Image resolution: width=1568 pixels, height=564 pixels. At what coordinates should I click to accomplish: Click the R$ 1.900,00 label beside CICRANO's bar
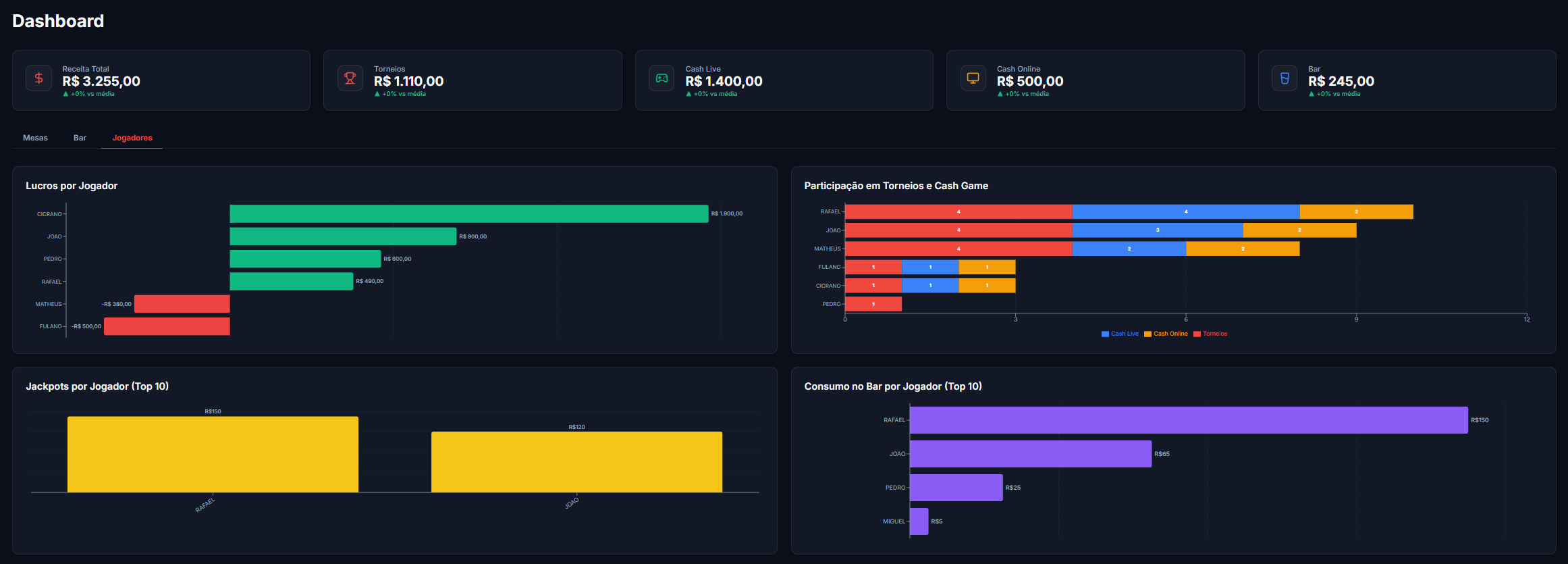[727, 213]
